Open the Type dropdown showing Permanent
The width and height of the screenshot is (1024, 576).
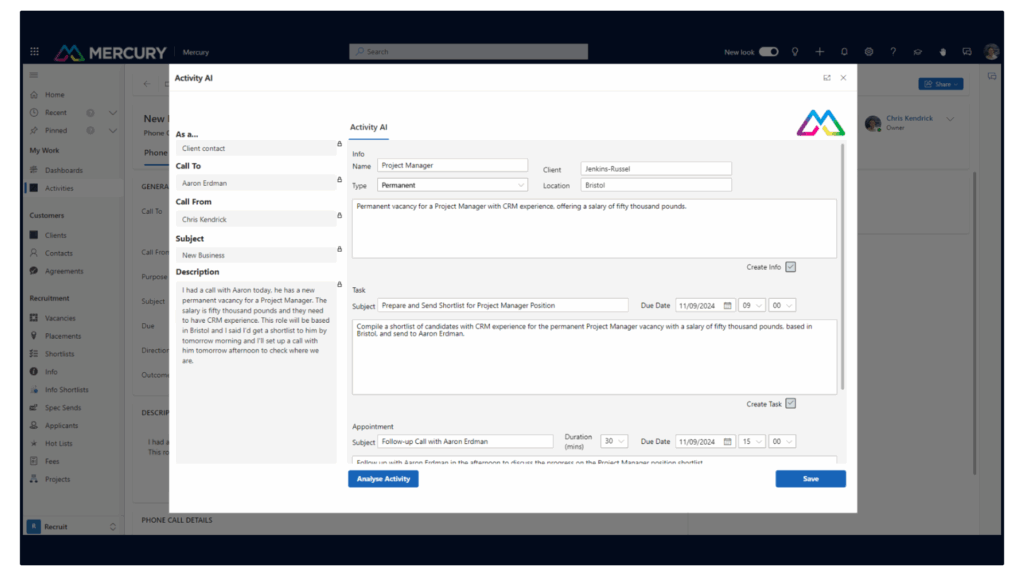click(x=452, y=185)
